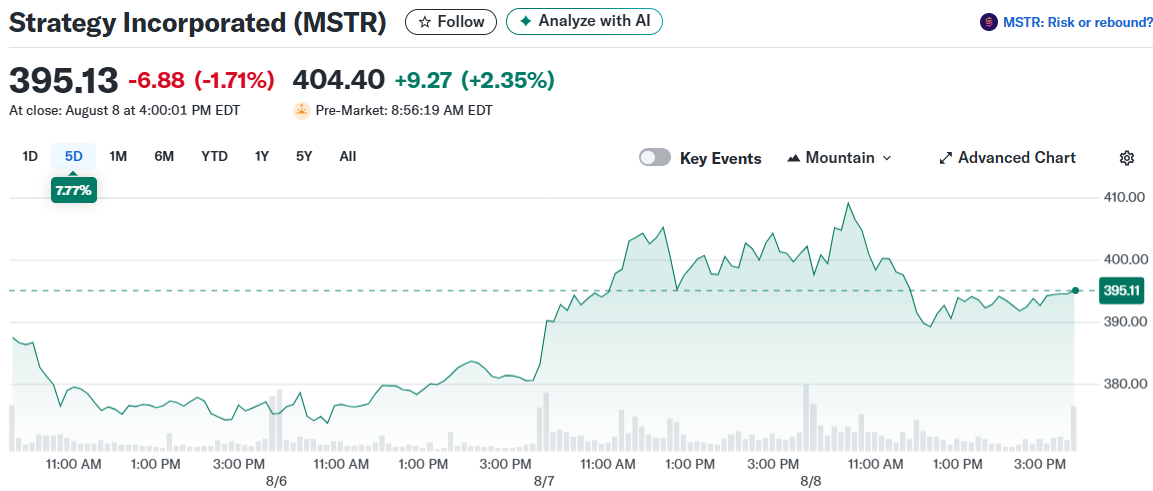Viewport: 1153px width, 491px height.
Task: Click the At close August 8 timestamp
Action: (124, 111)
